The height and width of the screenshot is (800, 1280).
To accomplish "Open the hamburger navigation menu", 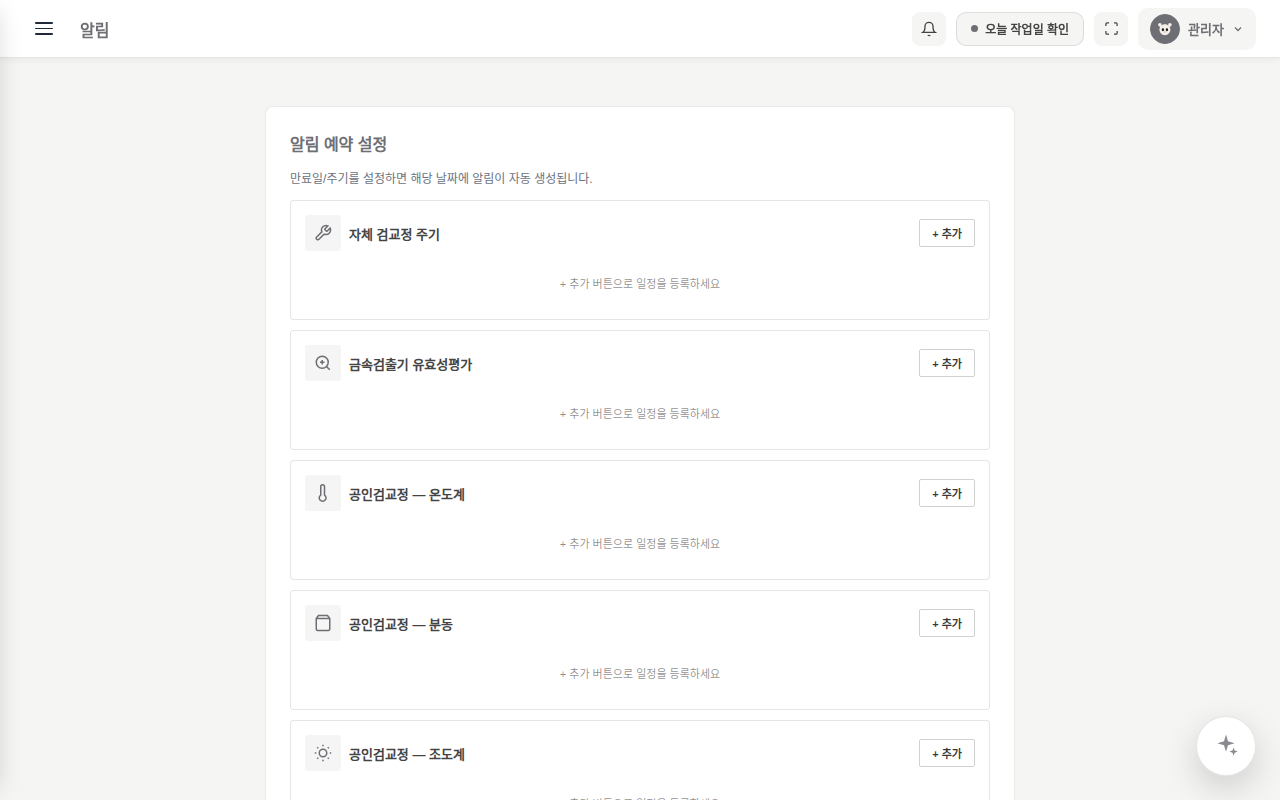I will pos(44,29).
